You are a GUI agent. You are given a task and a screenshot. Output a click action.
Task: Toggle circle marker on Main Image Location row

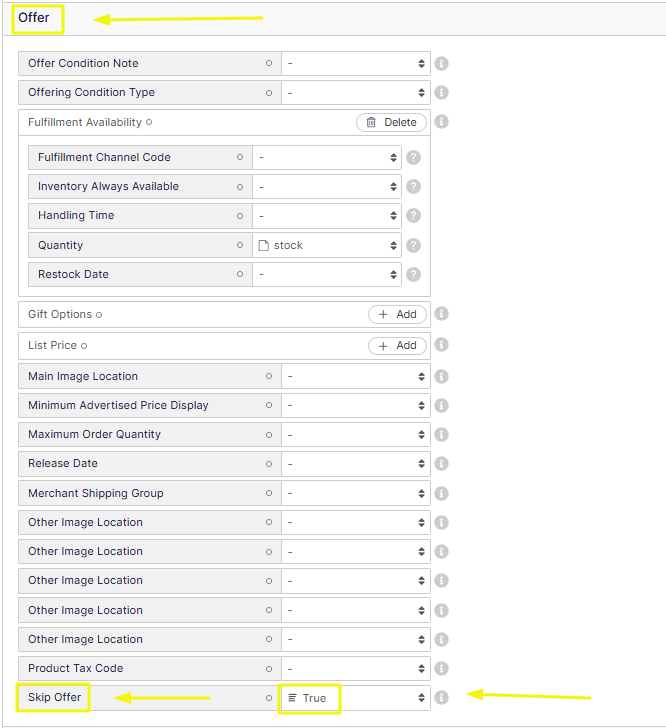268,377
